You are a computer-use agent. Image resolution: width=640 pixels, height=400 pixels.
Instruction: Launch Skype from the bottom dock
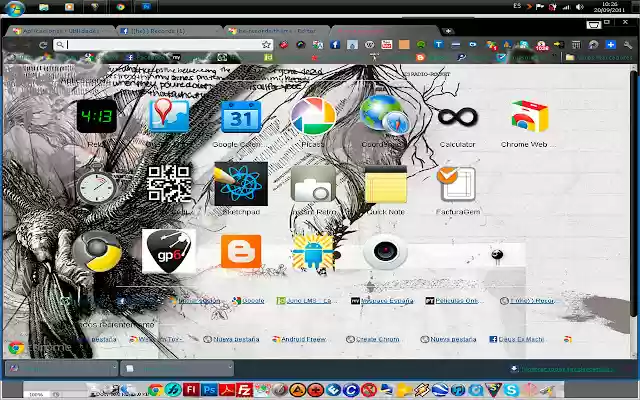(x=511, y=390)
